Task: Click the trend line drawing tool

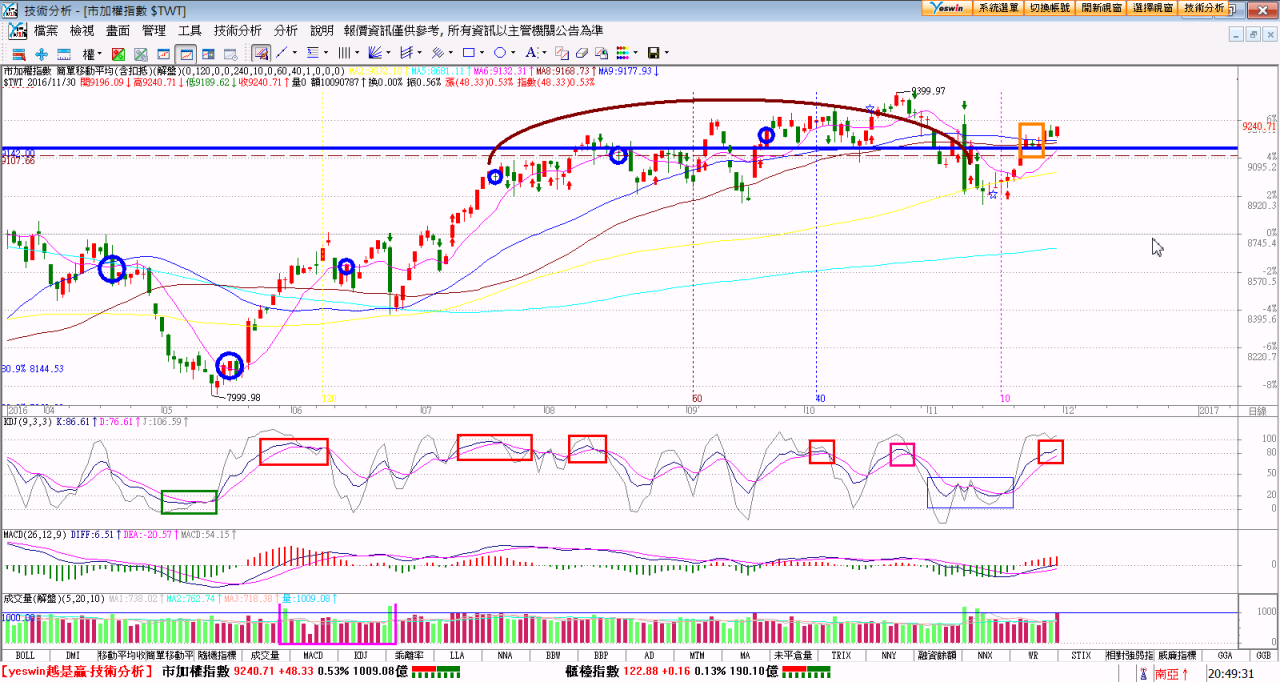Action: pos(283,53)
